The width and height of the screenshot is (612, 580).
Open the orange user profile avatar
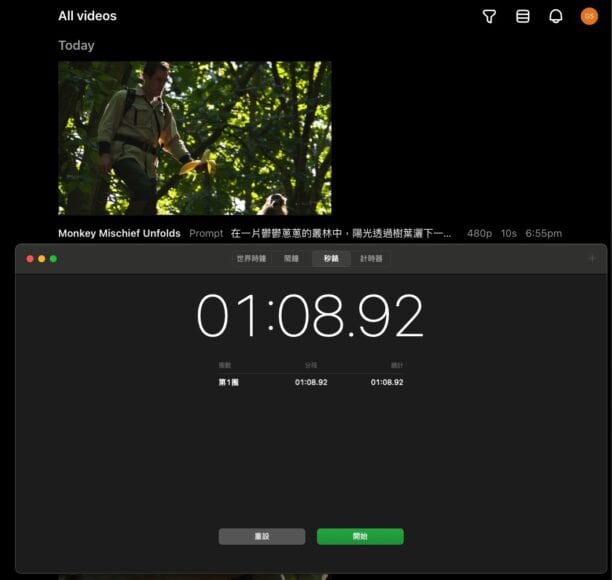(x=589, y=16)
